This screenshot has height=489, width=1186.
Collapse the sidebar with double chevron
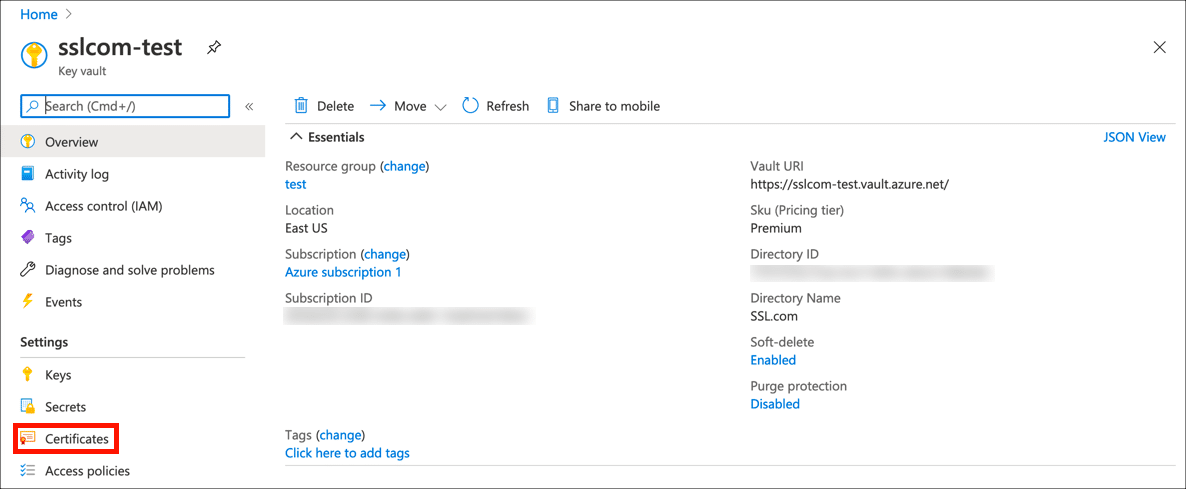[x=249, y=106]
